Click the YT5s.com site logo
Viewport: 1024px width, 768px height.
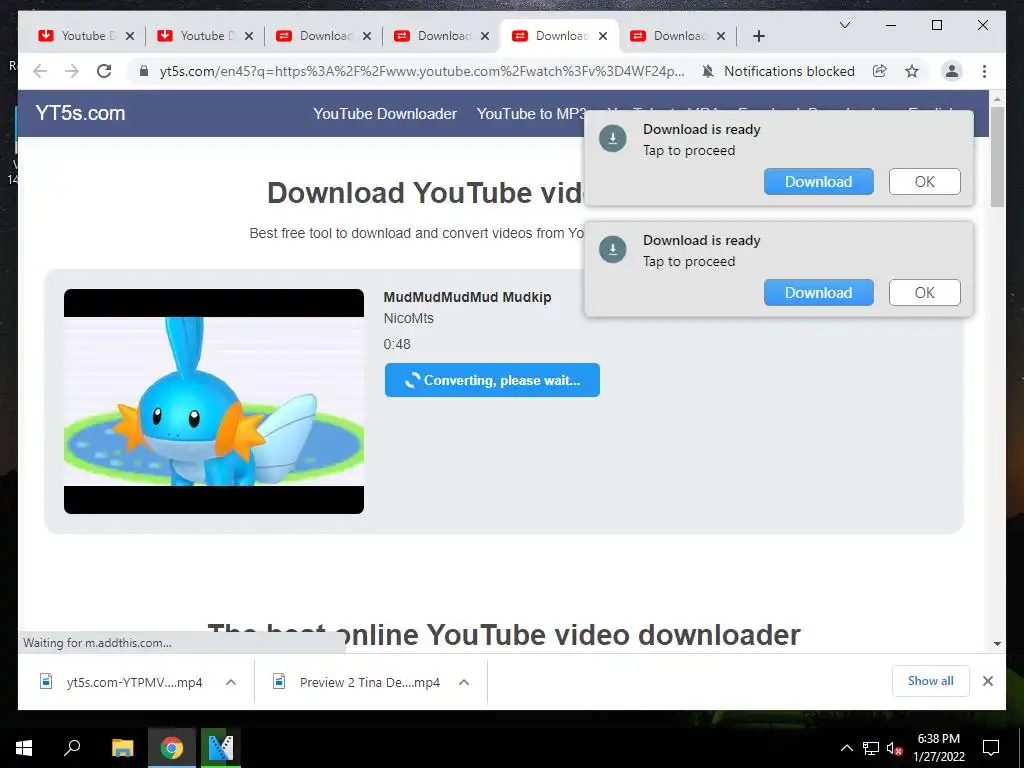pos(80,113)
